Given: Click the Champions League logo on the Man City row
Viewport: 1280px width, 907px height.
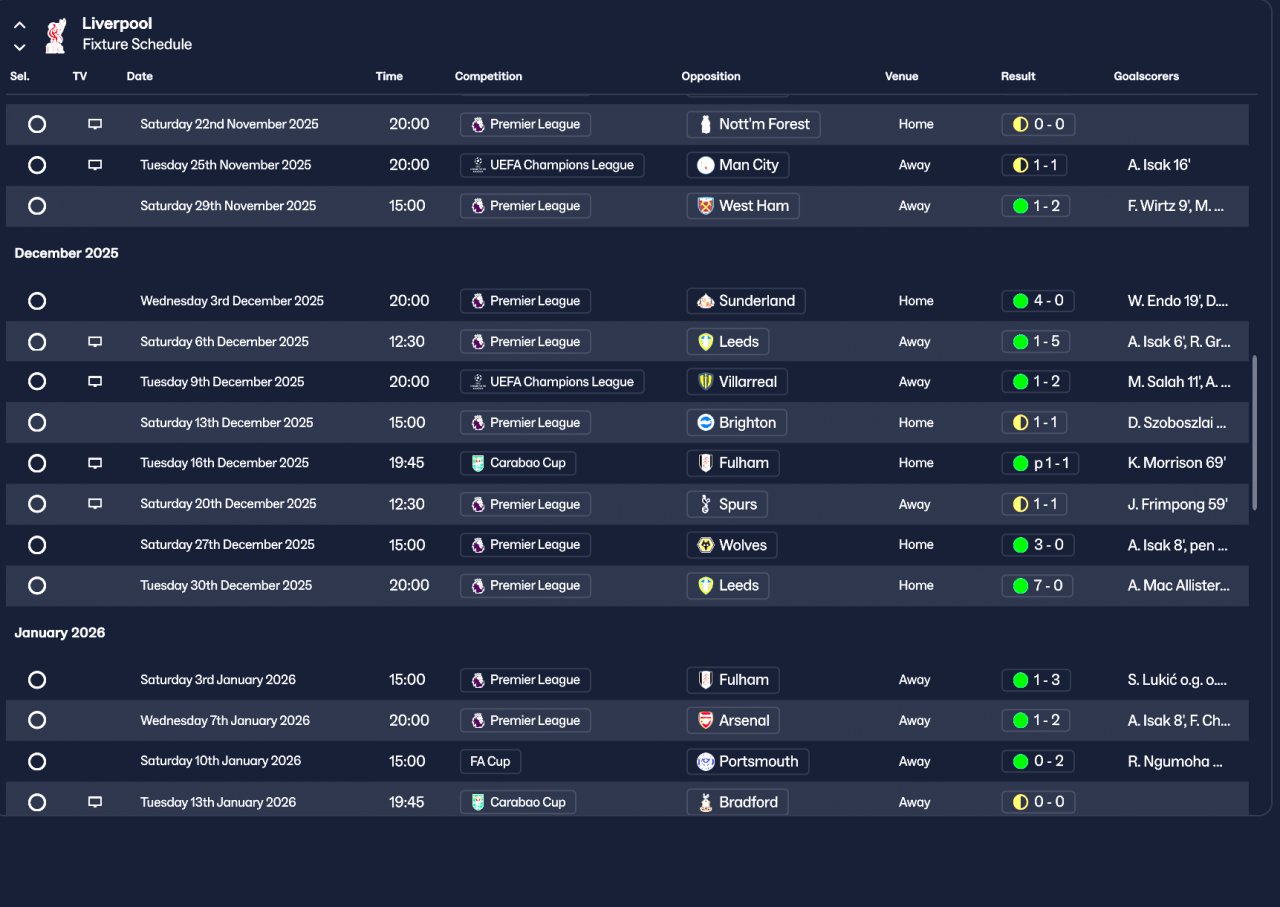Looking at the screenshot, I should coord(478,165).
